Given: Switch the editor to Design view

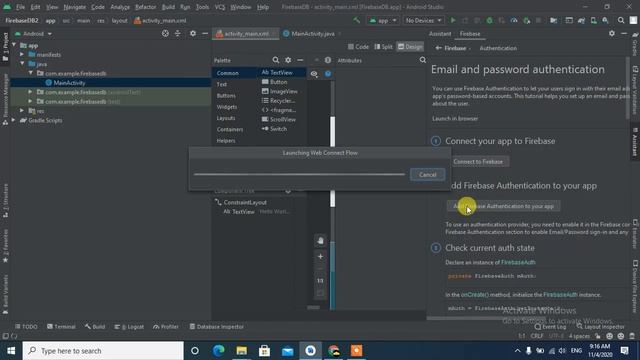Looking at the screenshot, I should 410,47.
